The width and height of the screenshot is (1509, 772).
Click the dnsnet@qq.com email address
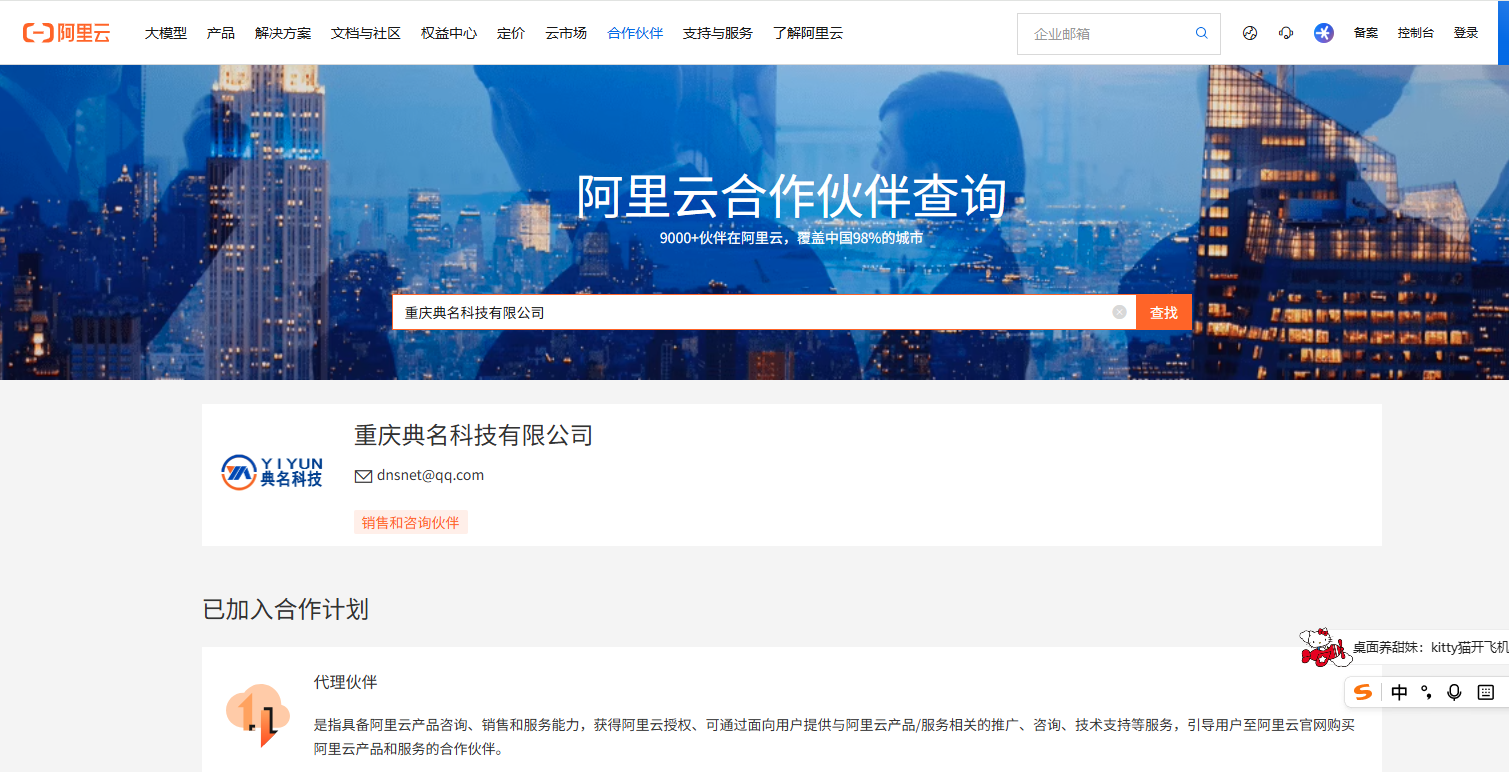431,475
